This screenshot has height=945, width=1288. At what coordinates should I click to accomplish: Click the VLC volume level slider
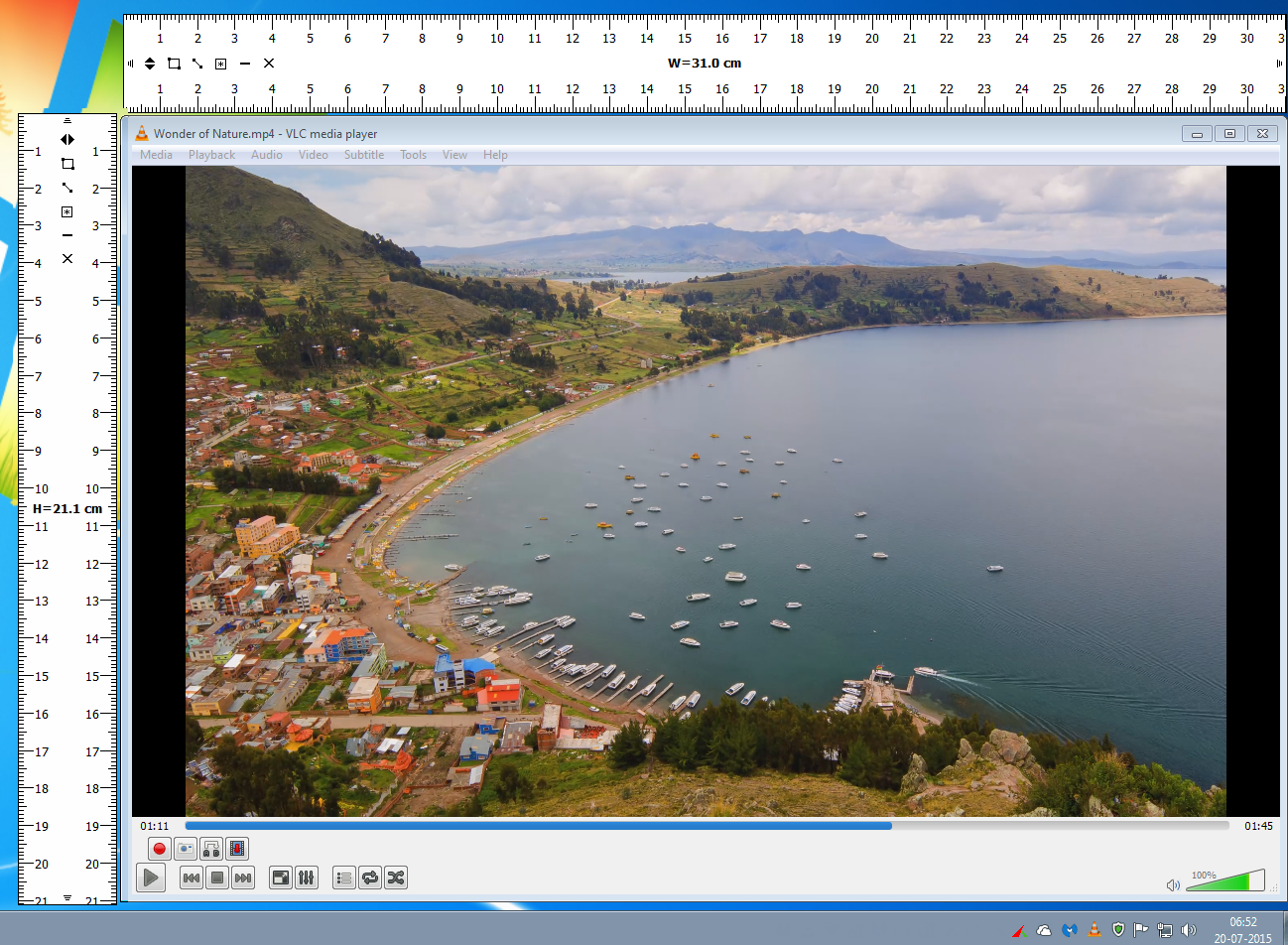click(x=1225, y=881)
